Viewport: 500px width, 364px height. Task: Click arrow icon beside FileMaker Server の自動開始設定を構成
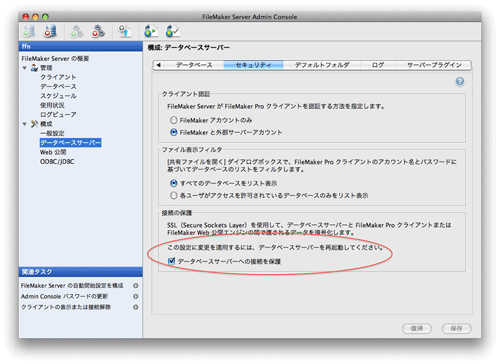(x=136, y=286)
